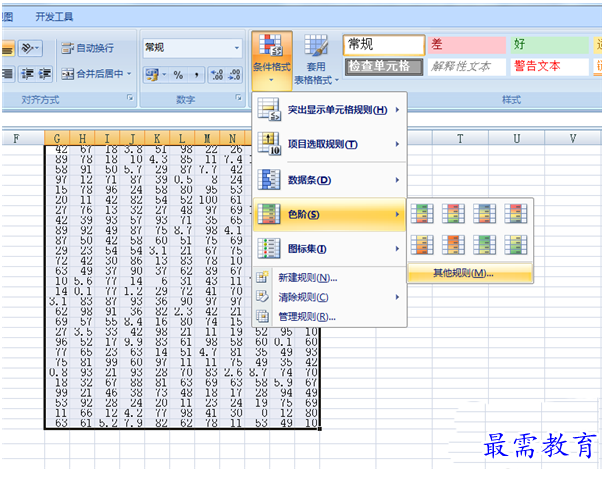The width and height of the screenshot is (605, 477).
Task: Click 合并后居中 merge and center
Action: pos(93,74)
